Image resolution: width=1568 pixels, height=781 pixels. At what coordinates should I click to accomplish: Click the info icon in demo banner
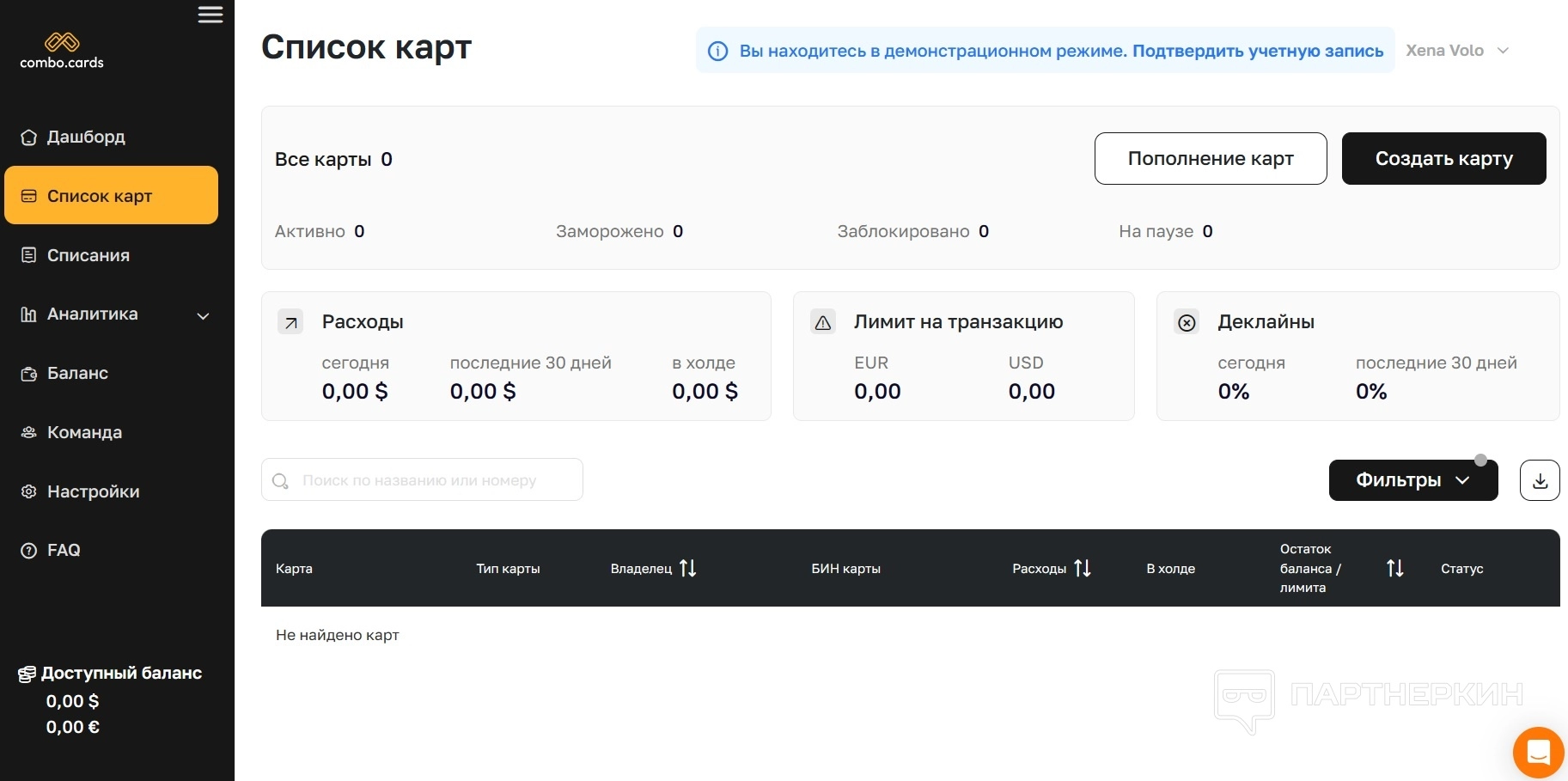(x=717, y=52)
